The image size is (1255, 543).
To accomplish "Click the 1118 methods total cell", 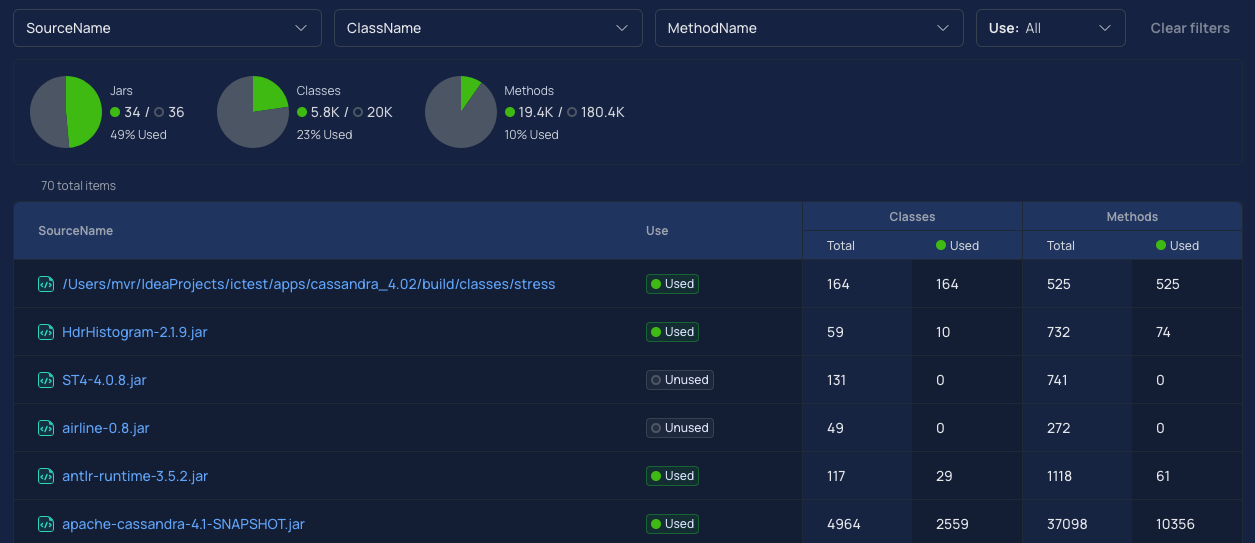I will click(1060, 476).
